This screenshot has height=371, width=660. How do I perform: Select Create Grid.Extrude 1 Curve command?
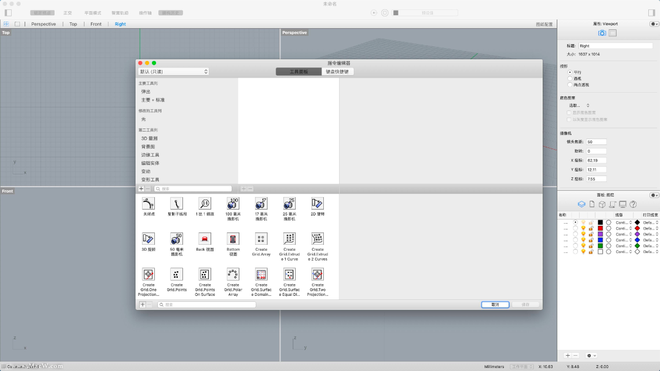[289, 239]
